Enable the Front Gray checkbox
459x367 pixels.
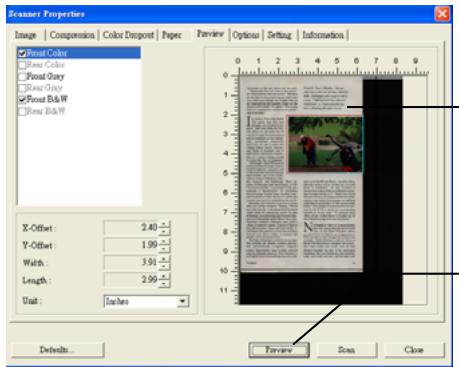pyautogui.click(x=22, y=76)
